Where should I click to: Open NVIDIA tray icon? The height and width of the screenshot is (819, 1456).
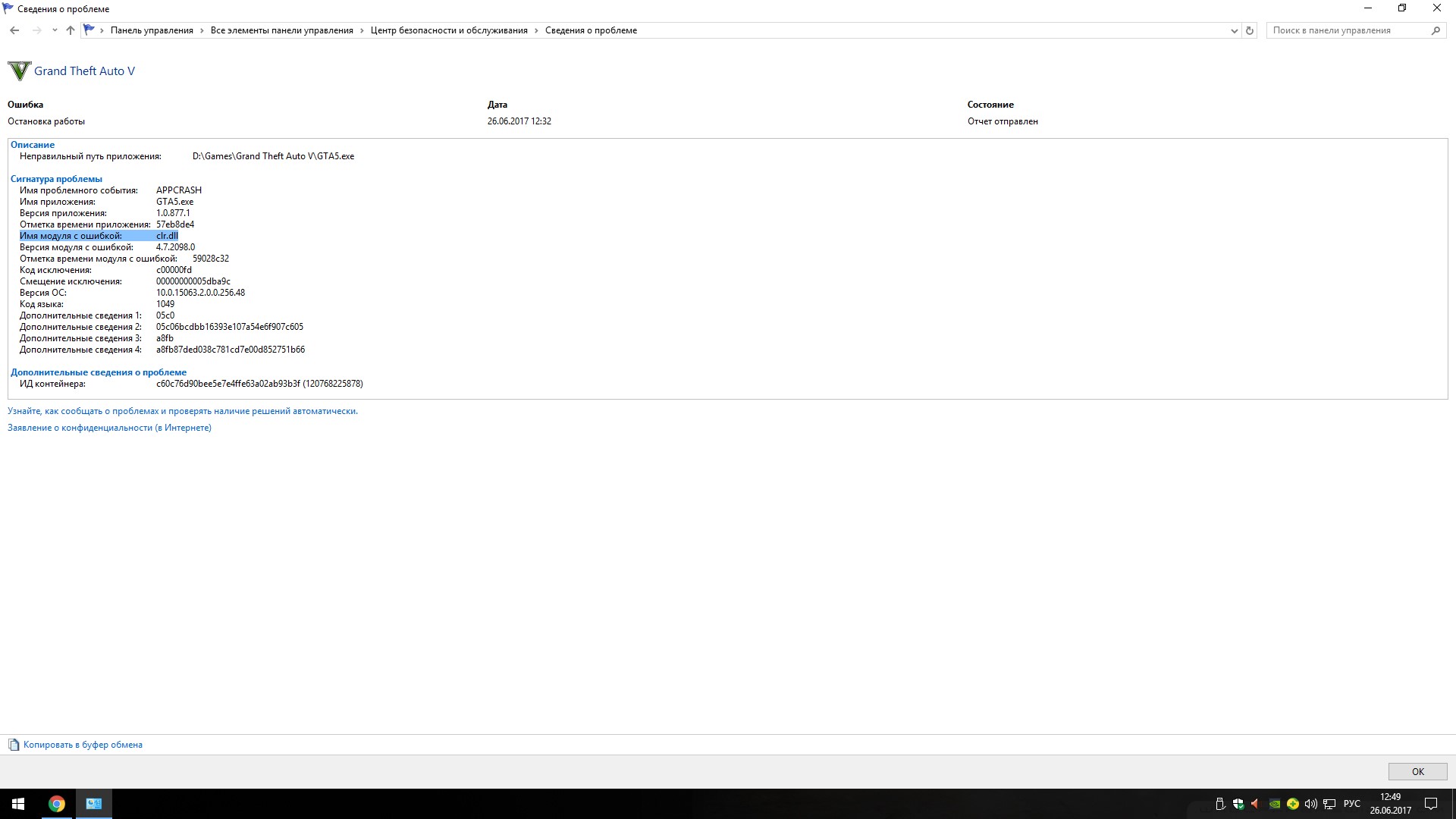1275,804
